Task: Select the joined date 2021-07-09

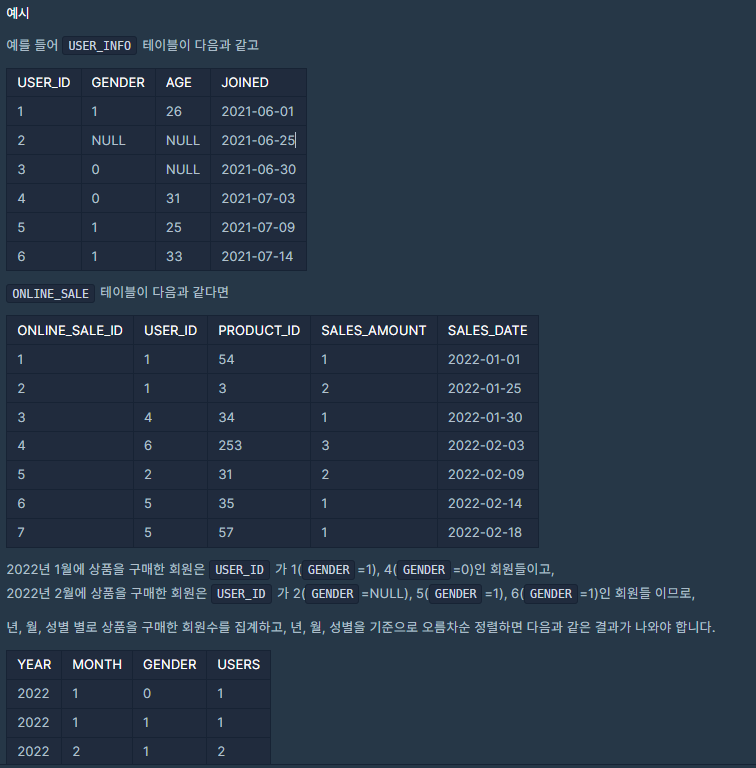Action: coord(258,227)
